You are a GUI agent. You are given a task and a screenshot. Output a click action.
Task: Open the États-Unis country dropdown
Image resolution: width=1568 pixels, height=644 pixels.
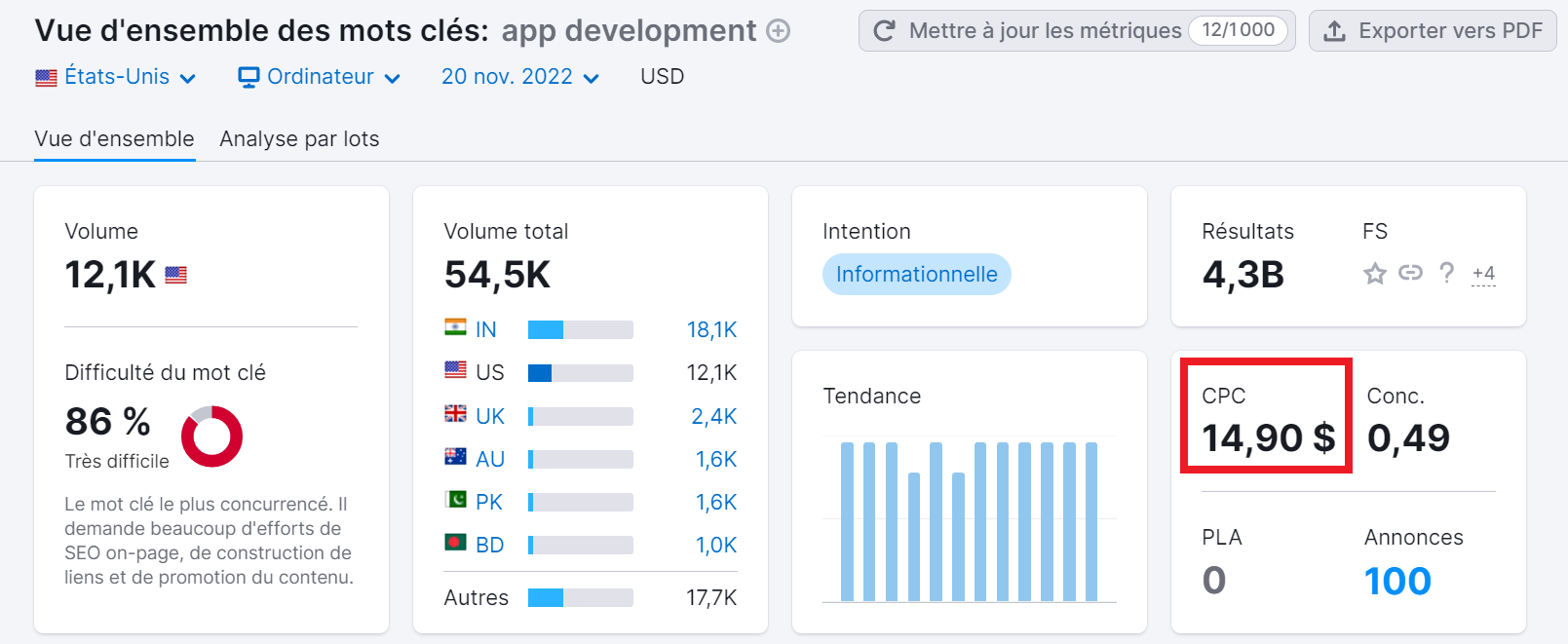(x=116, y=77)
